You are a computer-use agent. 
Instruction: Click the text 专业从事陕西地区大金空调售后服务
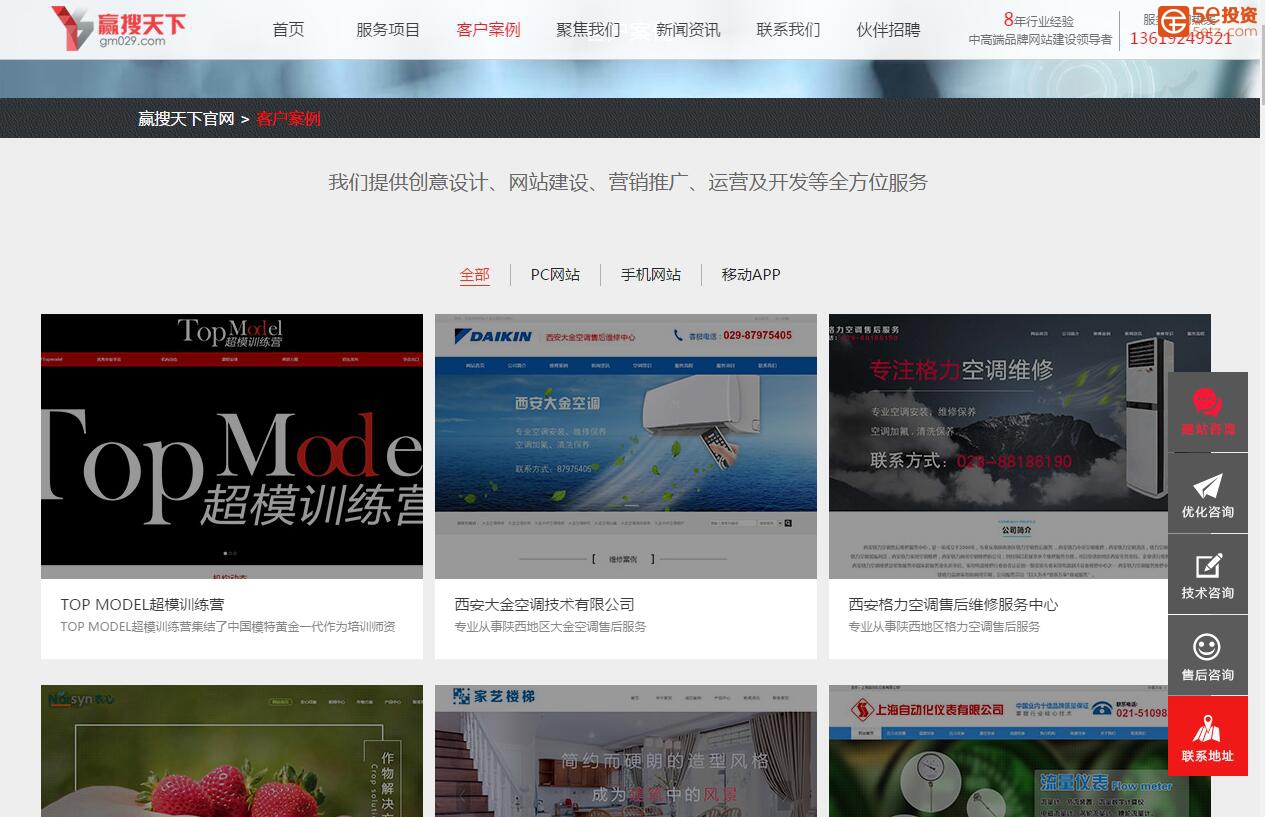[551, 627]
